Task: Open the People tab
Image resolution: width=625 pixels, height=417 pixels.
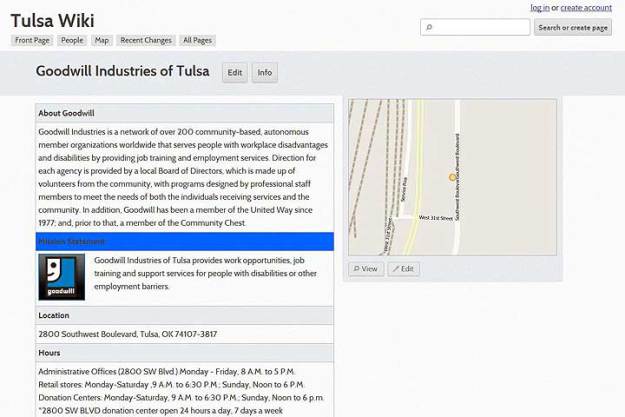Action: click(x=72, y=40)
